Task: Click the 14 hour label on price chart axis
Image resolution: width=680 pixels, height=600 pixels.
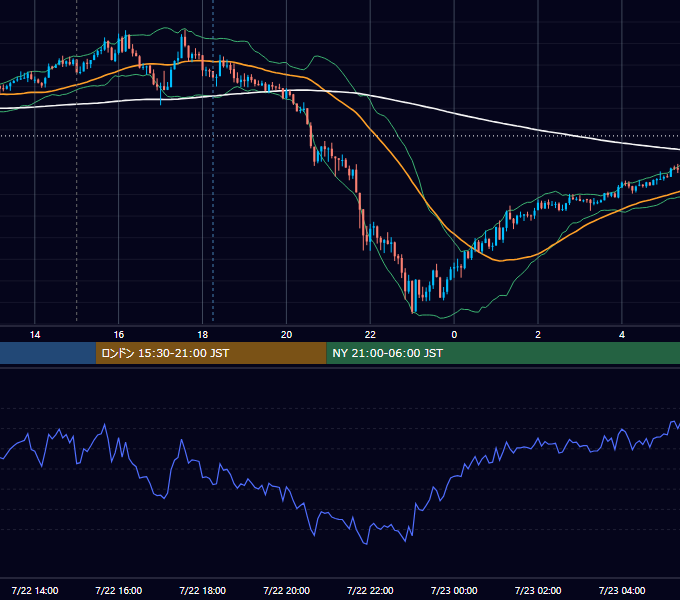Action: tap(35, 335)
